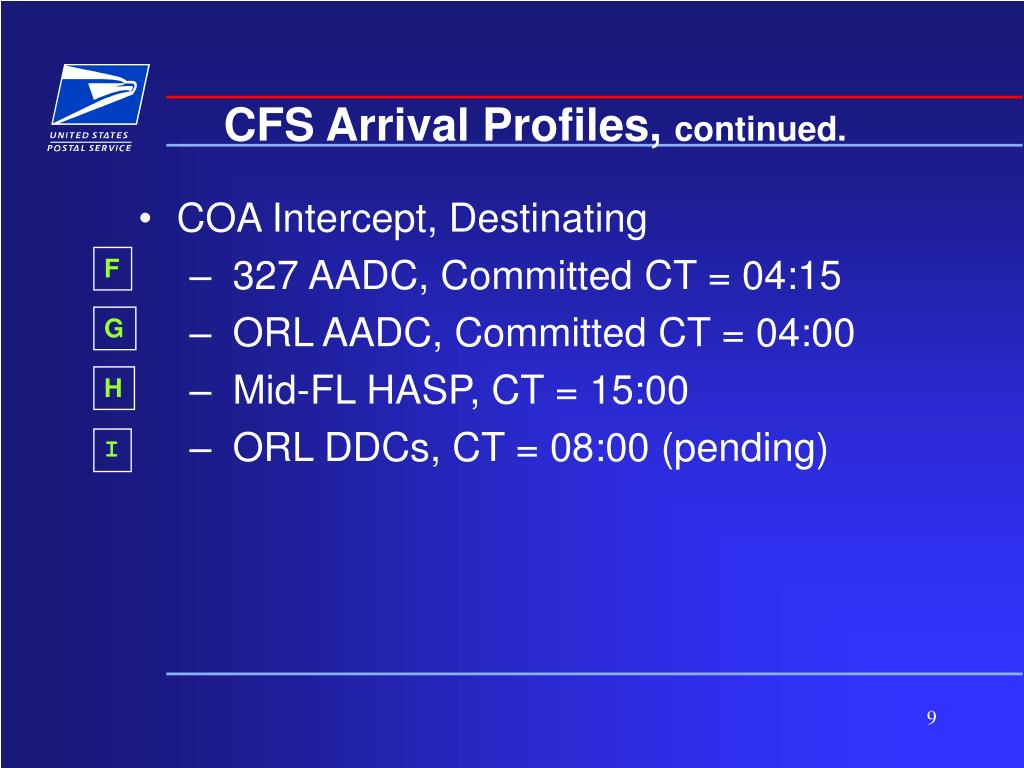Select the H label box
Image resolution: width=1024 pixels, height=768 pixels.
click(x=114, y=388)
